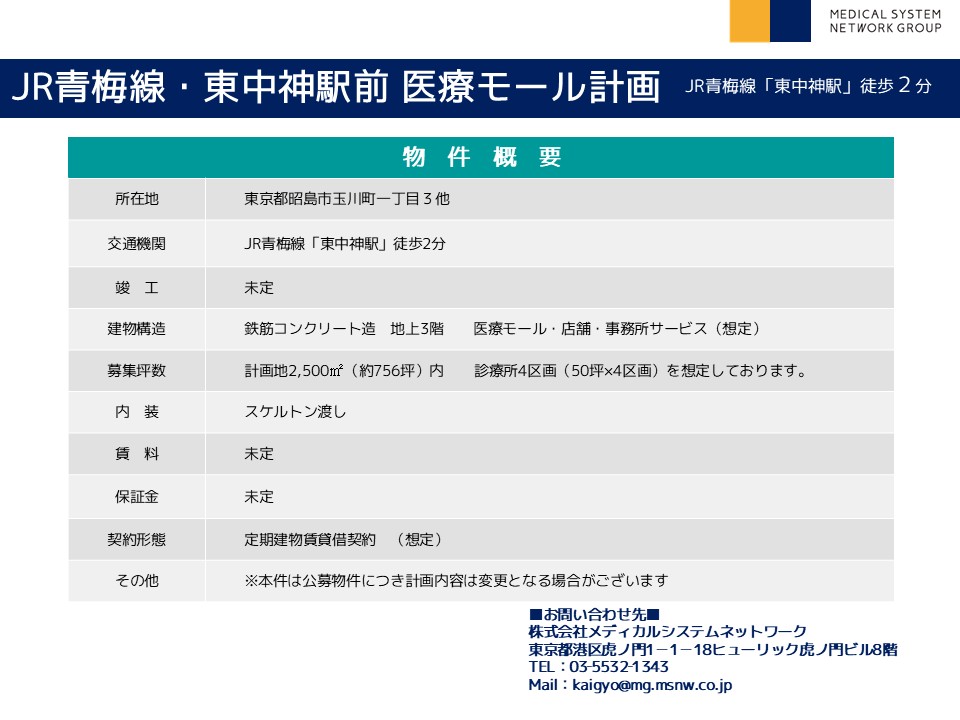Click the 竣工 row label
The image size is (960, 720).
[x=137, y=288]
